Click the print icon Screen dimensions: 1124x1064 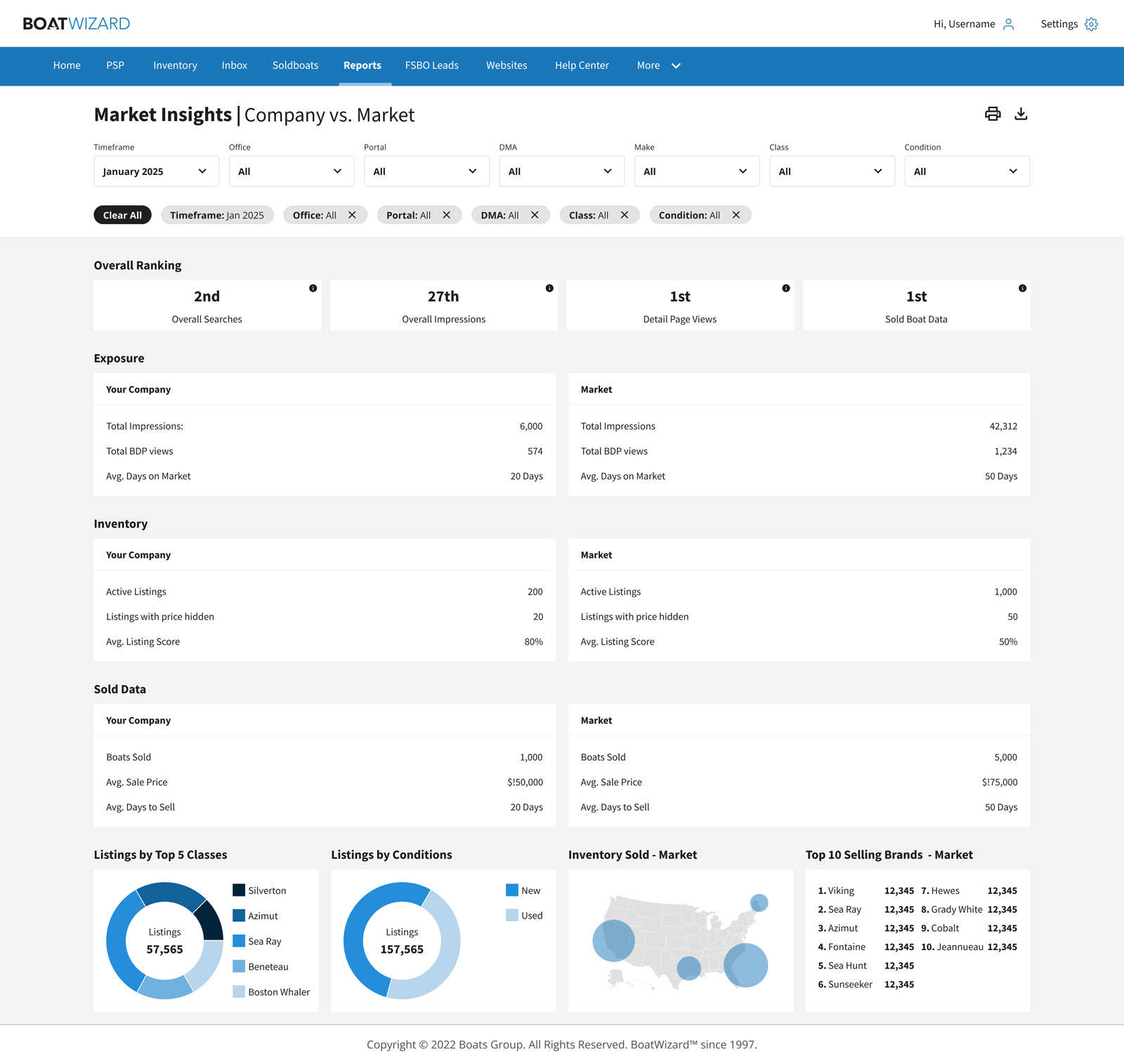pyautogui.click(x=993, y=113)
